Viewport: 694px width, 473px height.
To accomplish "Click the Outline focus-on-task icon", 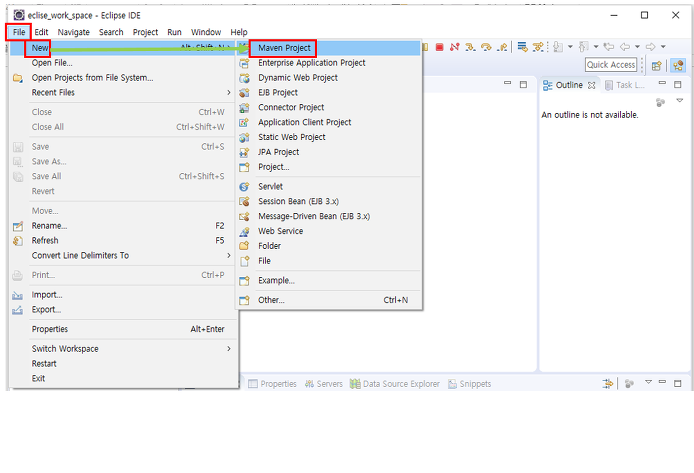I will point(660,102).
